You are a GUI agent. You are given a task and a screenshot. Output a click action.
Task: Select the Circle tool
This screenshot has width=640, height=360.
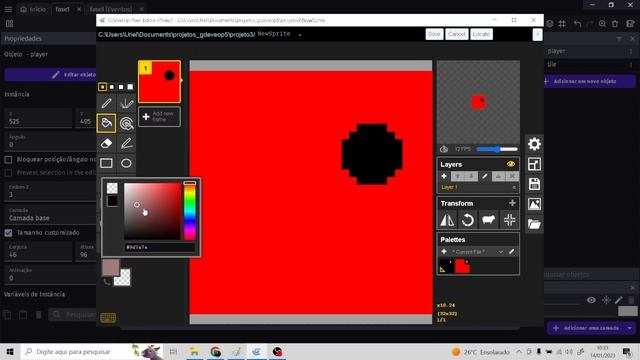[127, 163]
